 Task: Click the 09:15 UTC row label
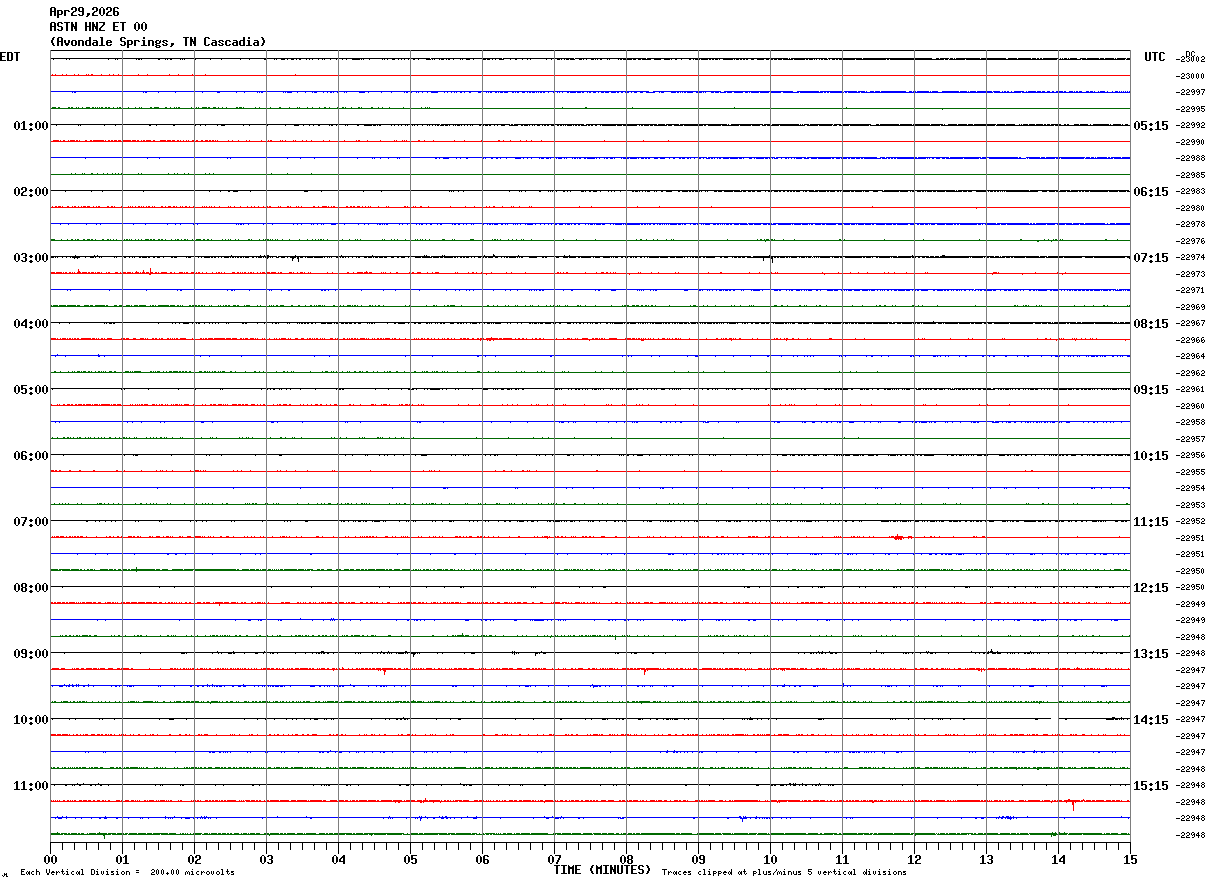(x=1151, y=390)
